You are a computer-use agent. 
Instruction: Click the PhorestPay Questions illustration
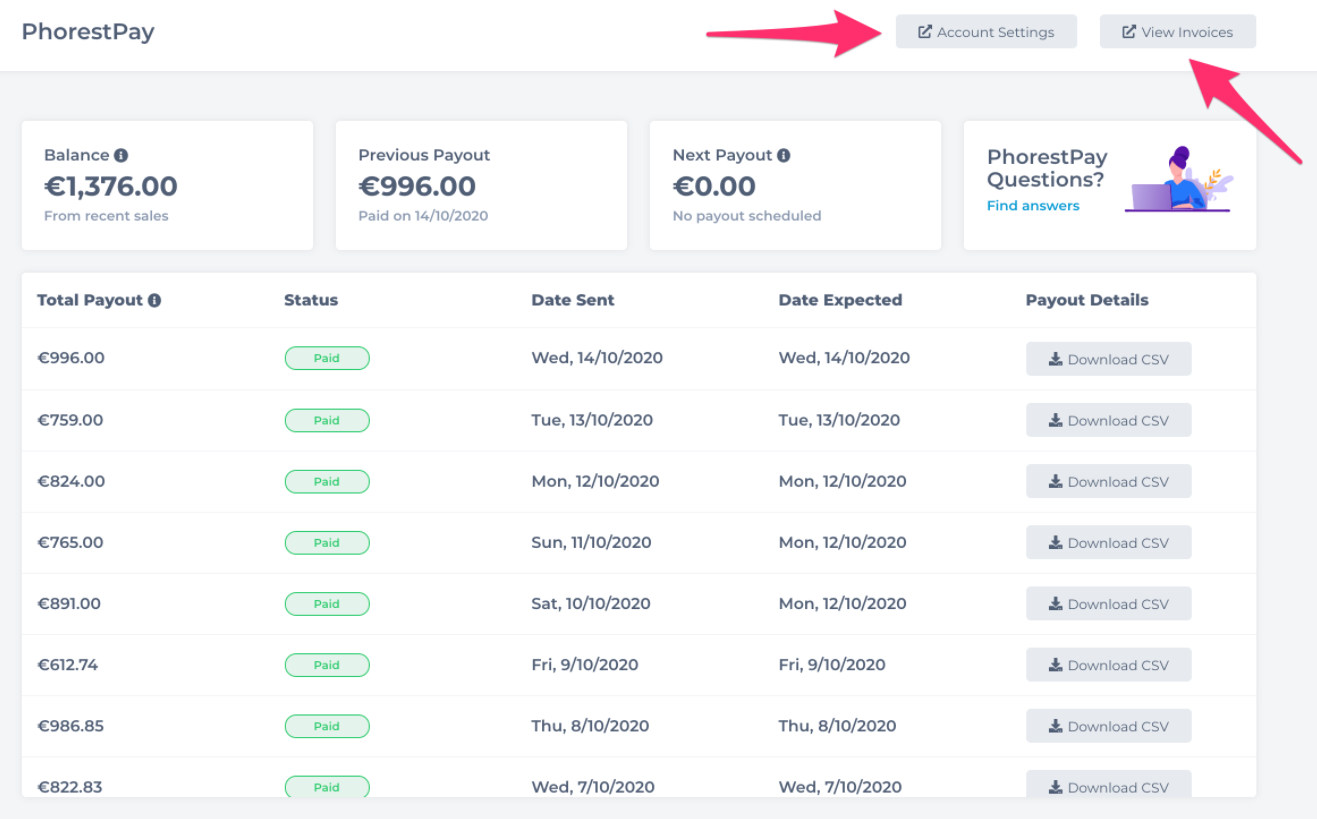(1180, 179)
